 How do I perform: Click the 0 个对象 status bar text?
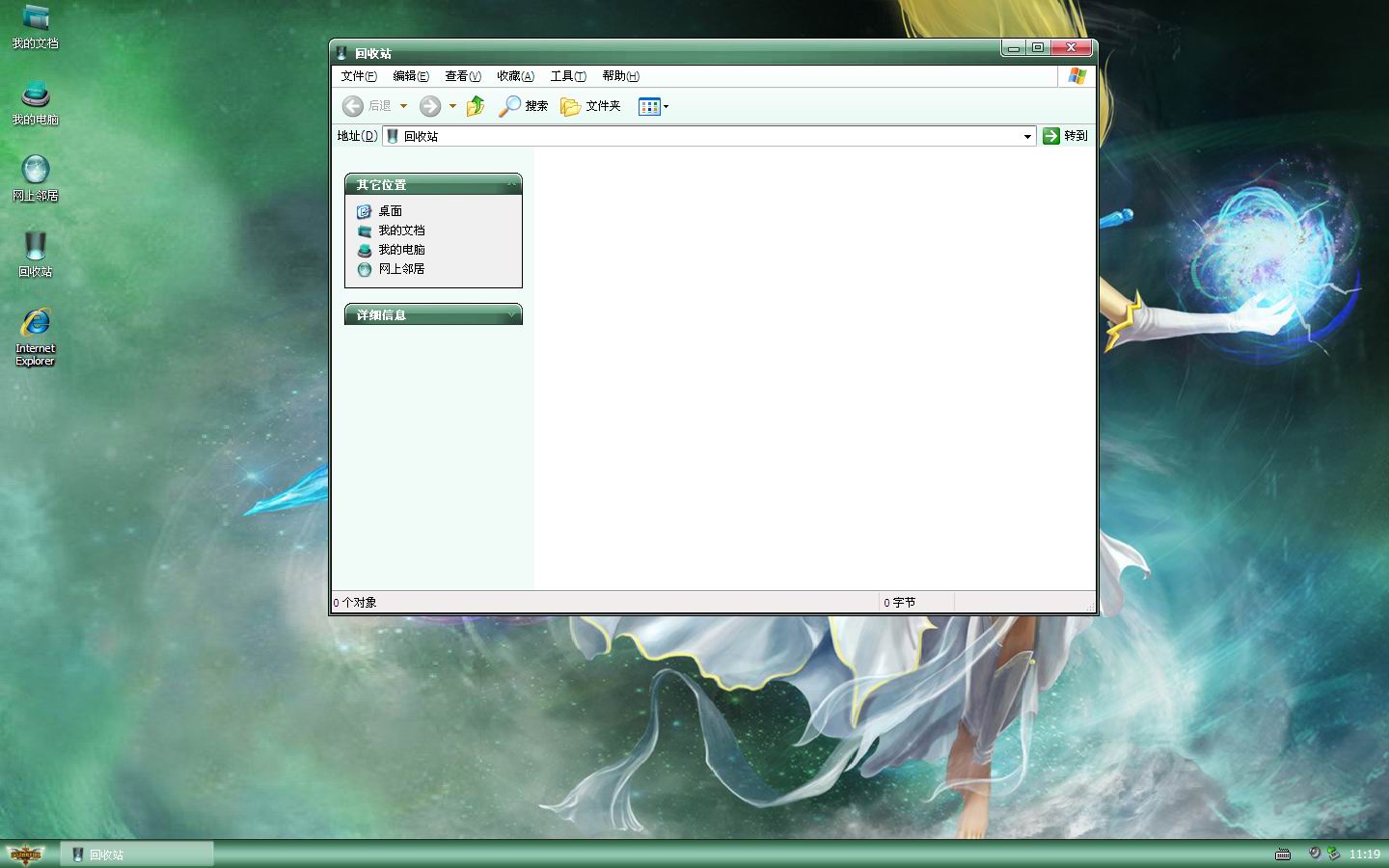355,603
